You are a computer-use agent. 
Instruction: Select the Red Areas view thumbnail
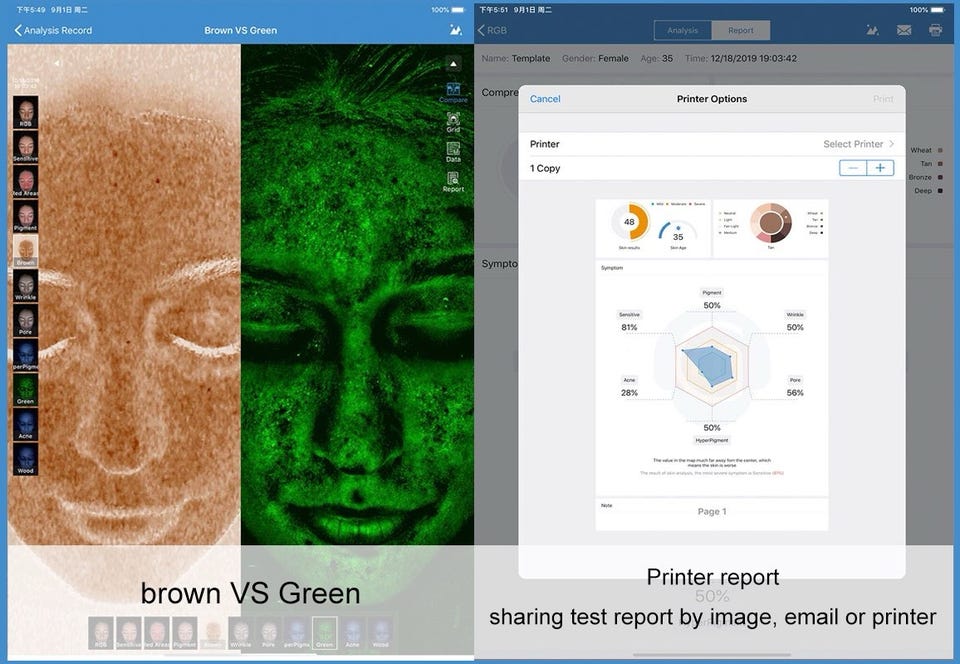(26, 181)
